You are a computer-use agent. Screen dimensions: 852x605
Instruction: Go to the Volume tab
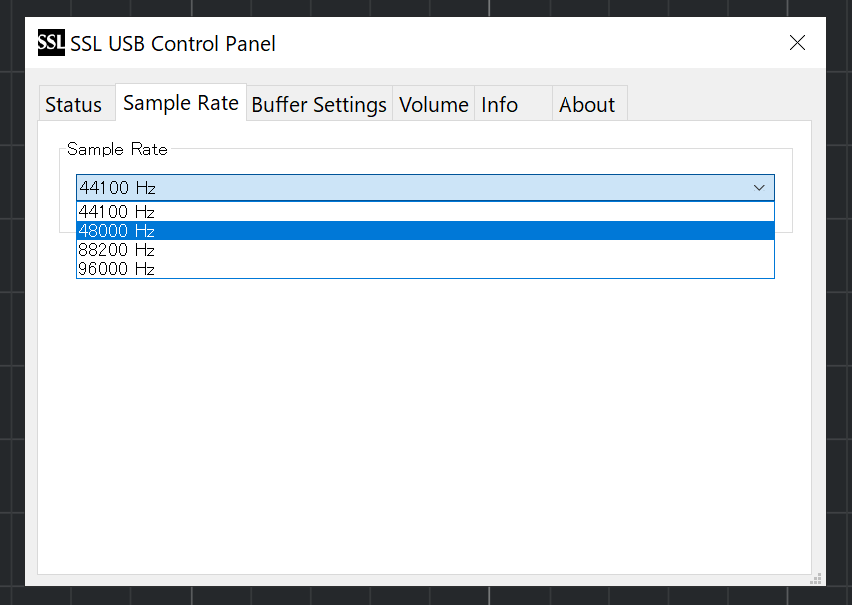click(x=434, y=104)
